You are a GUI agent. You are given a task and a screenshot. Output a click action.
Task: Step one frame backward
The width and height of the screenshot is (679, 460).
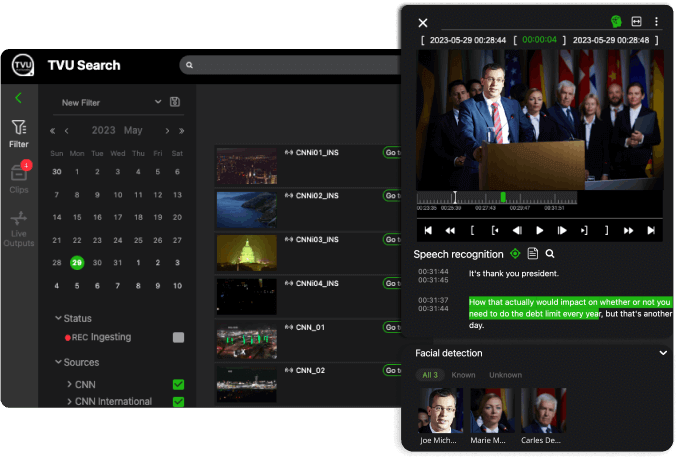517,230
